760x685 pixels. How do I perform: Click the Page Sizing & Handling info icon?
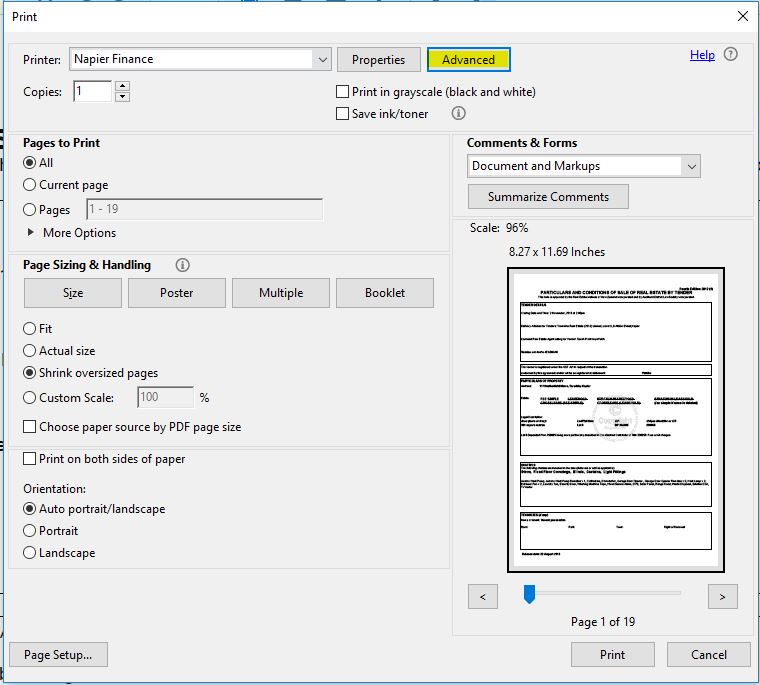(x=182, y=265)
